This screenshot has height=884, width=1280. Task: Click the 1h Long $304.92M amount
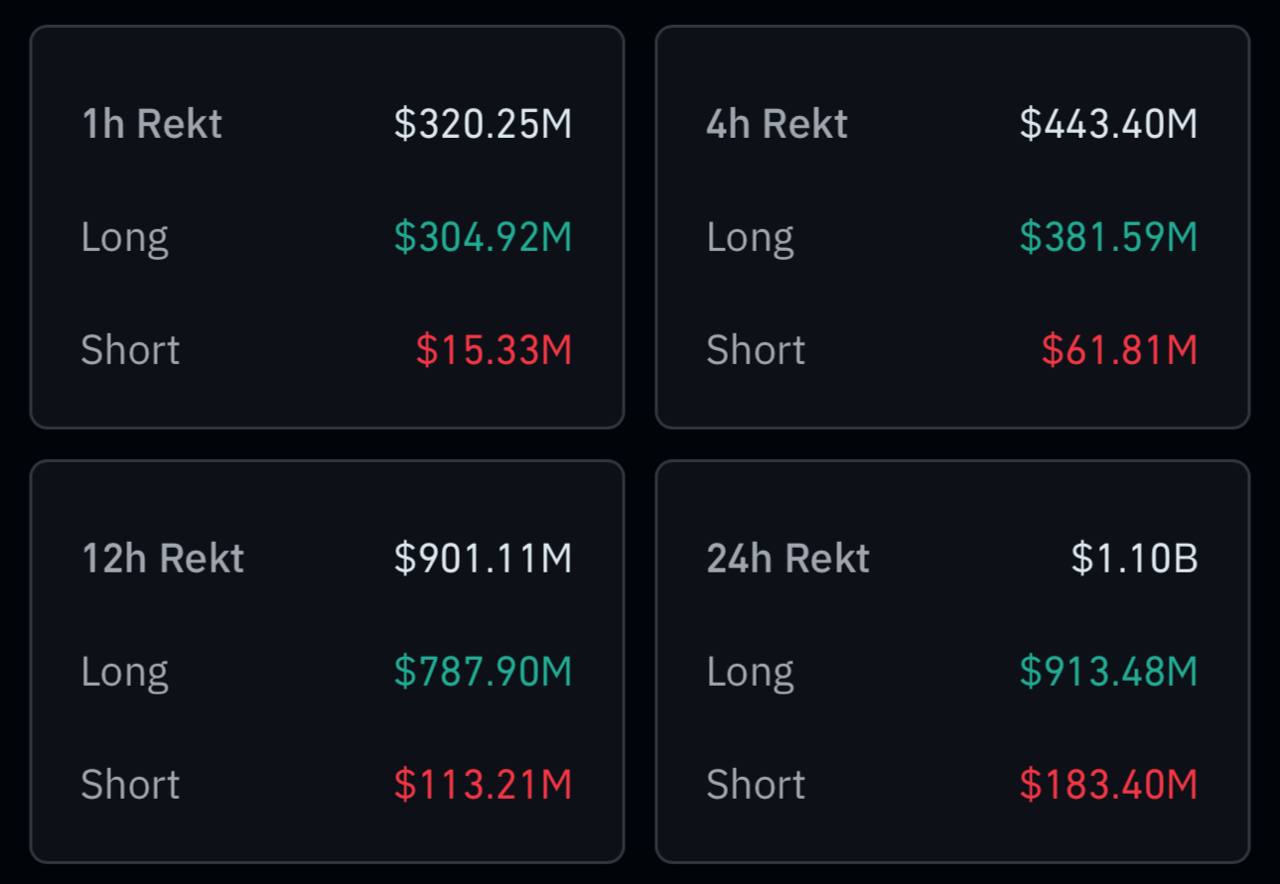tap(483, 237)
